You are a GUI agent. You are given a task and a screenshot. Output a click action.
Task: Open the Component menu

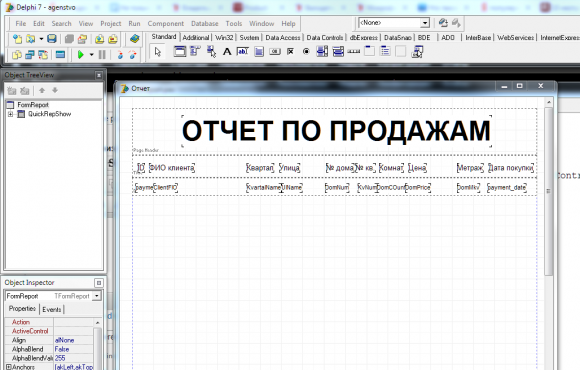(165, 24)
